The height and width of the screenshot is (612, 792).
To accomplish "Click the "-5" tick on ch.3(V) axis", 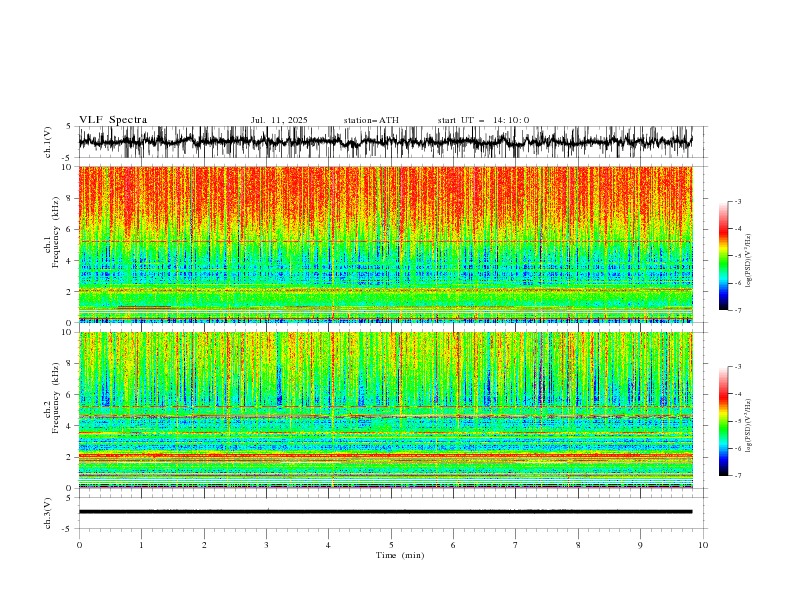I will [x=67, y=529].
